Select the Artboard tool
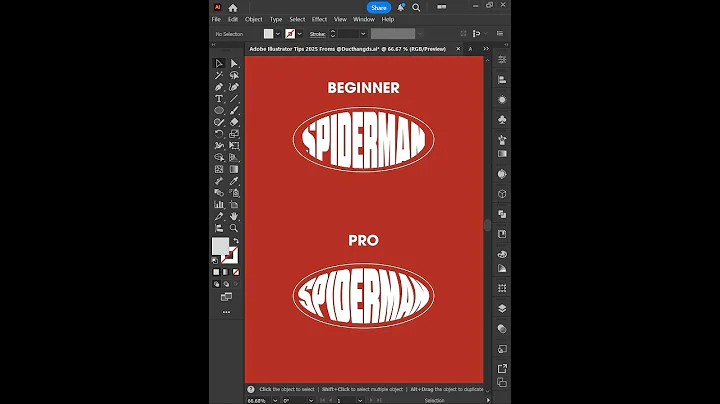This screenshot has height=404, width=720. (234, 205)
